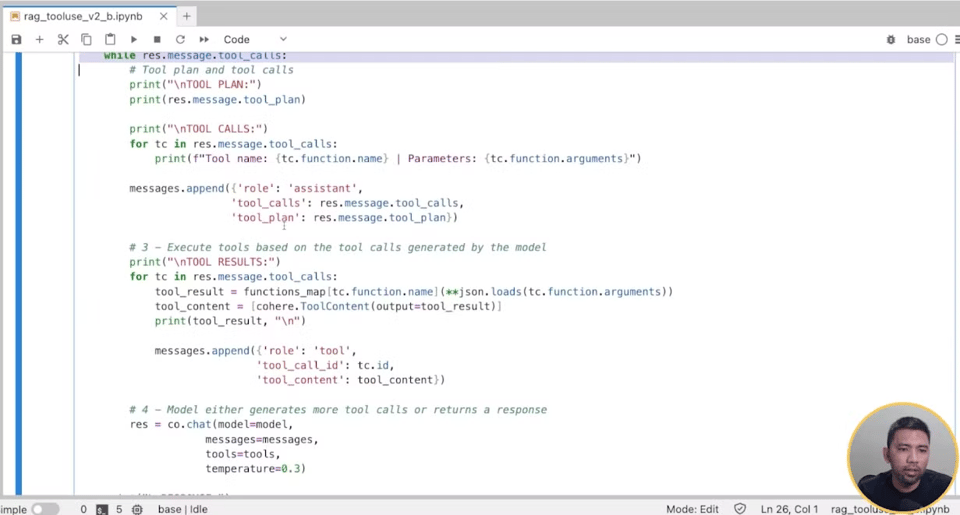Paste cell from clipboard
This screenshot has width=960, height=515.
110,40
